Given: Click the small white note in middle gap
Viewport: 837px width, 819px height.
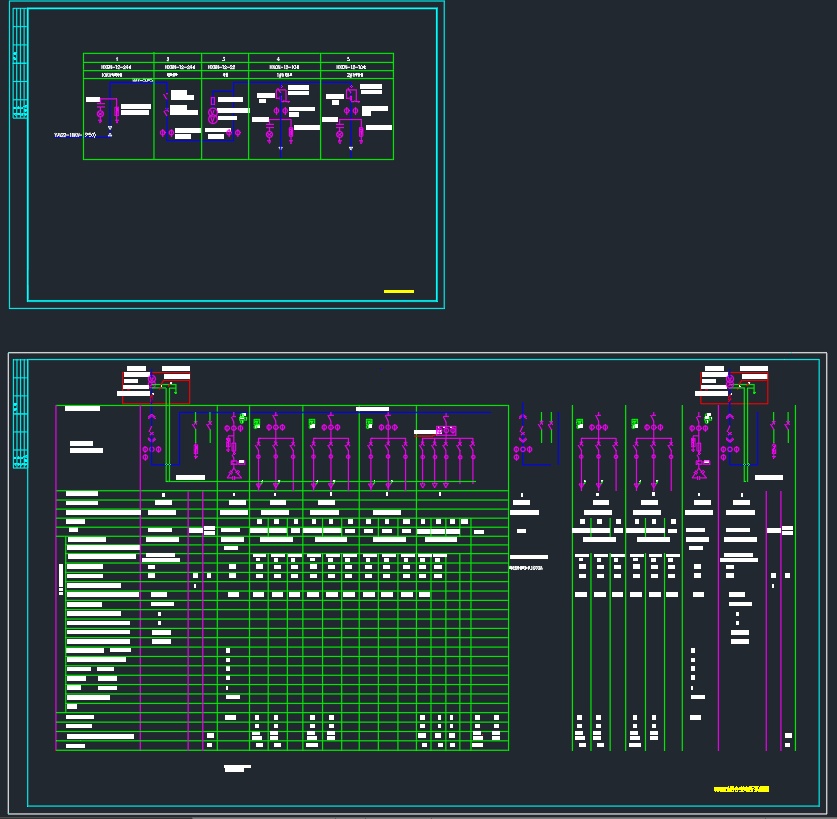Looking at the screenshot, I should click(526, 568).
